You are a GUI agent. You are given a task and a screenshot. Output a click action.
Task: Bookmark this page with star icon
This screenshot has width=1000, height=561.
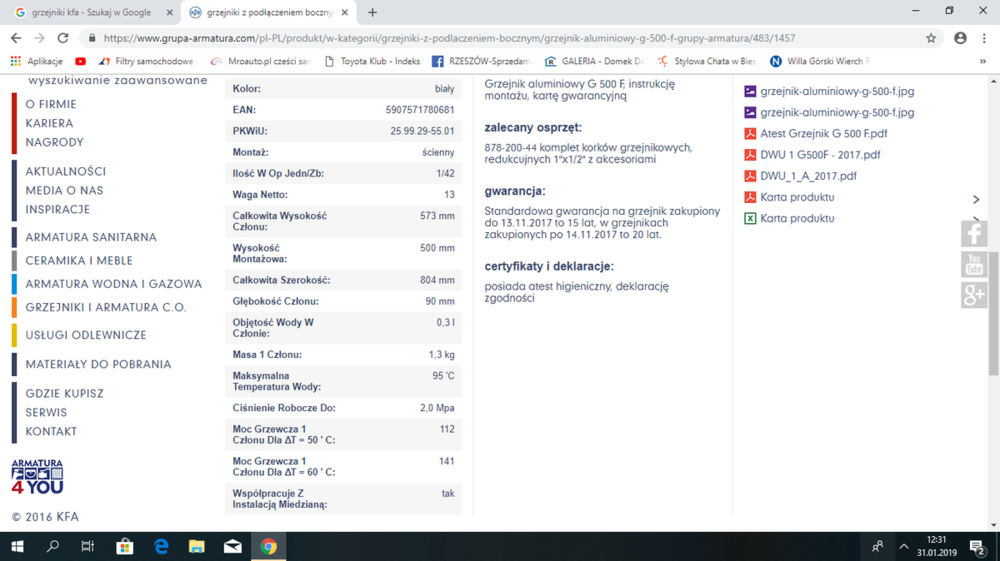[x=931, y=38]
